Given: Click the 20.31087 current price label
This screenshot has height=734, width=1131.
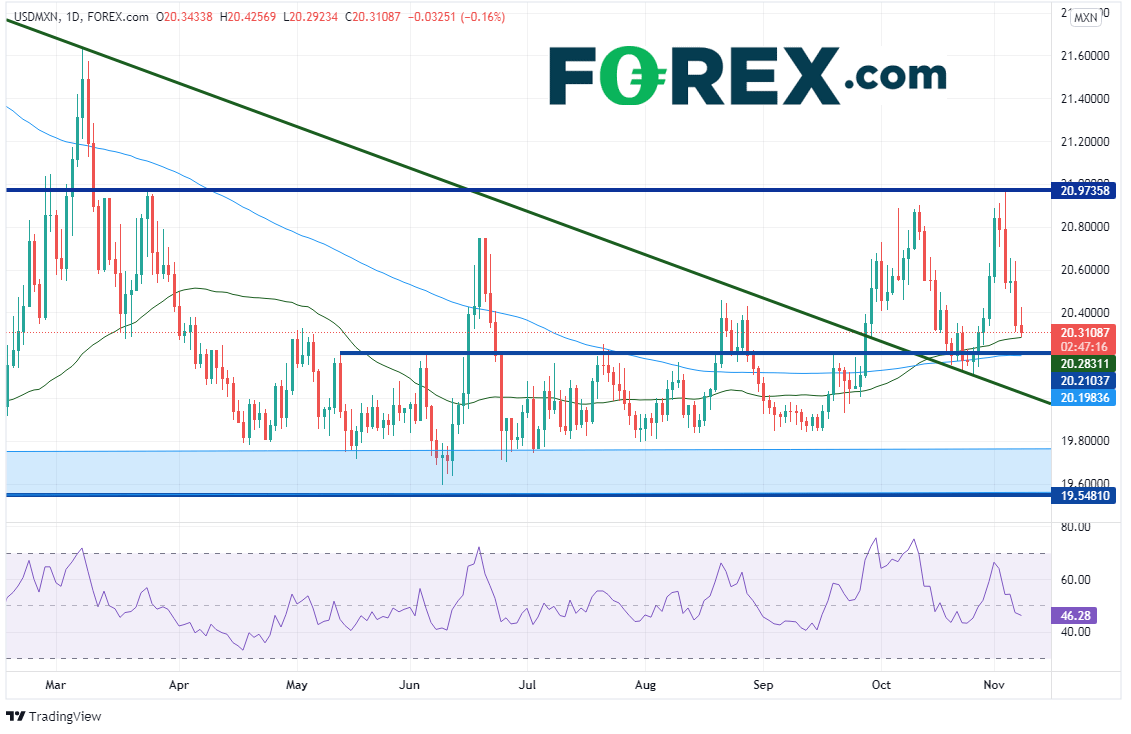Looking at the screenshot, I should pos(1084,332).
